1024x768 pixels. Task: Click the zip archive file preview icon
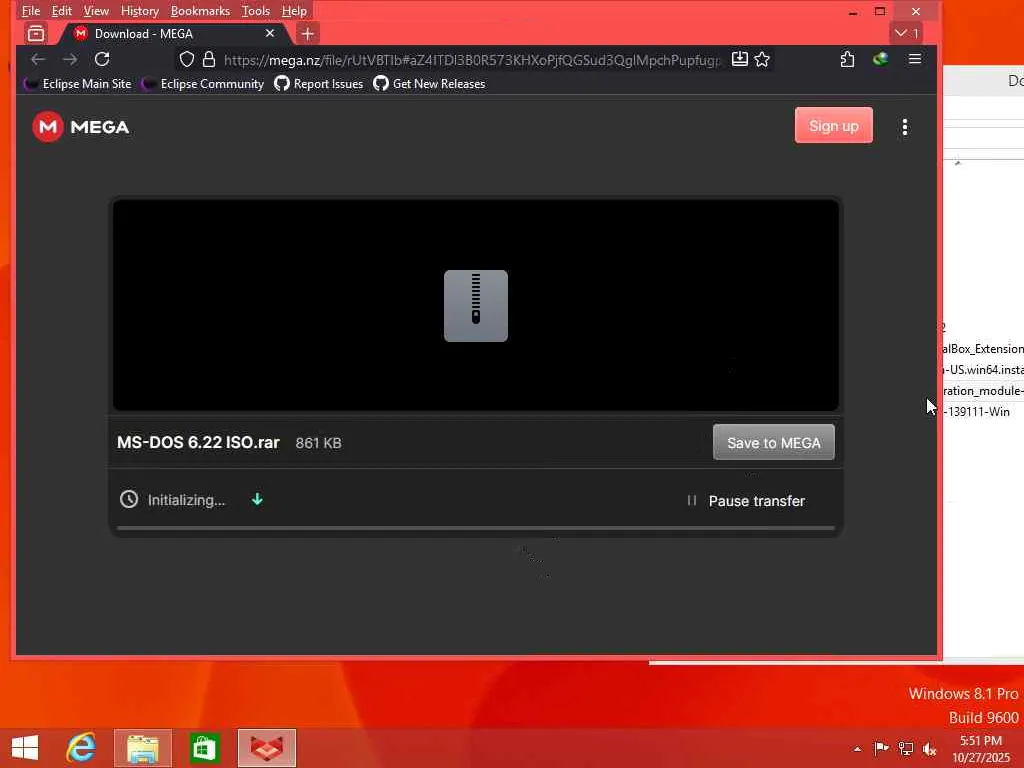pos(475,306)
